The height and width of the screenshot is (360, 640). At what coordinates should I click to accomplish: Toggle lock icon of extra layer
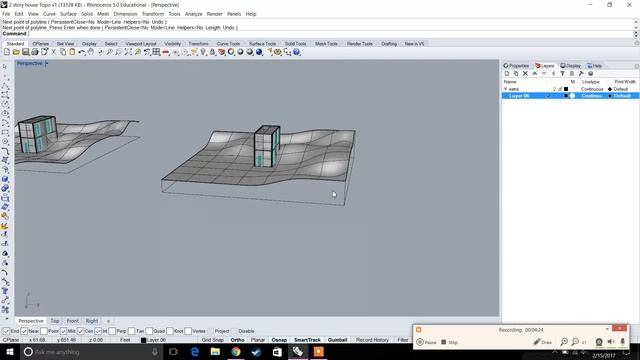(x=560, y=89)
